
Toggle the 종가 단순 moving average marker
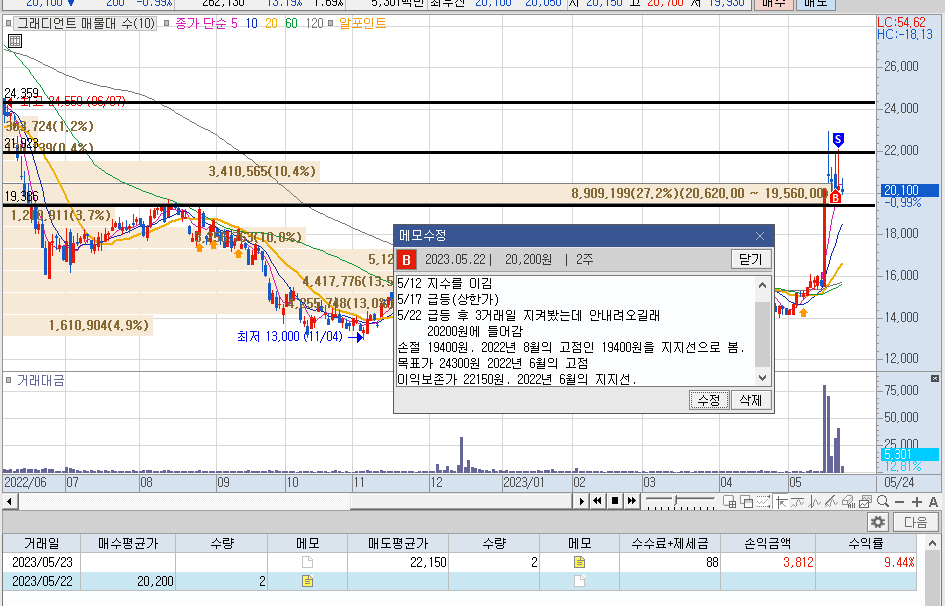coord(167,23)
